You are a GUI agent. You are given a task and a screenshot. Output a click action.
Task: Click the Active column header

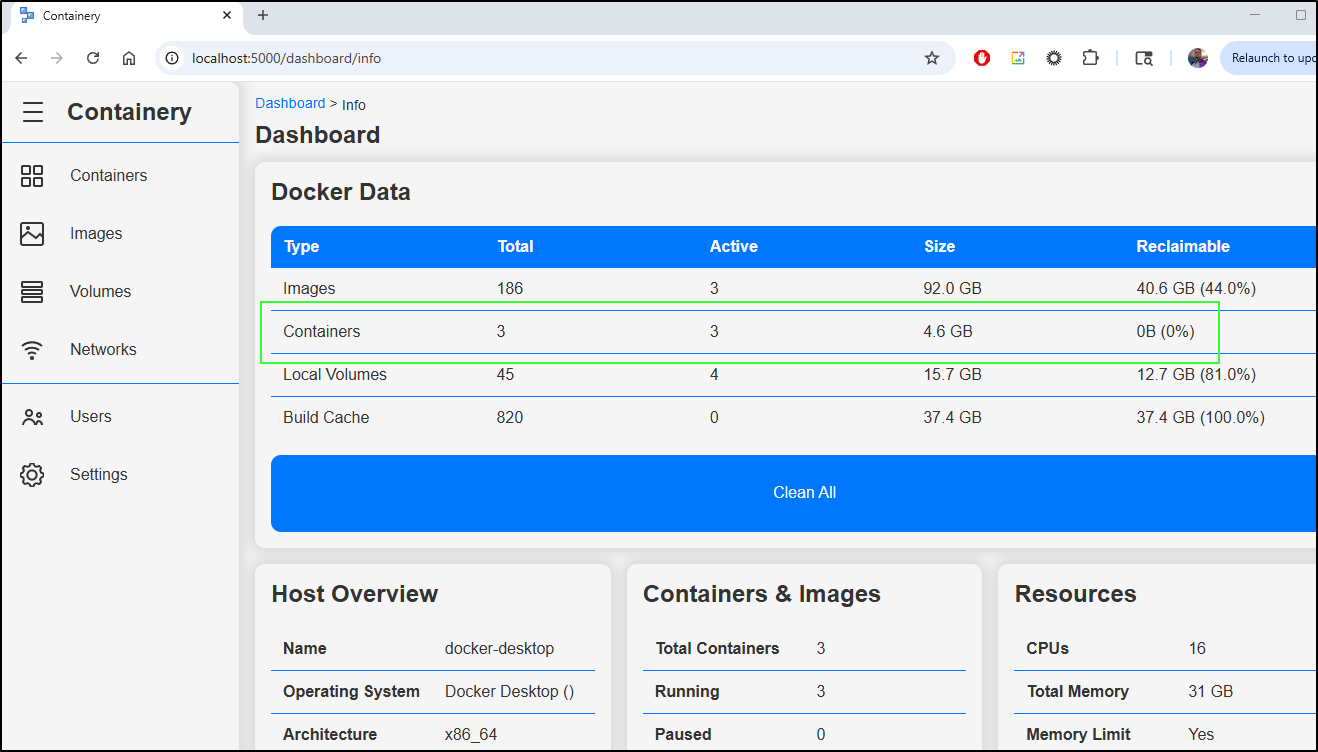[734, 247]
